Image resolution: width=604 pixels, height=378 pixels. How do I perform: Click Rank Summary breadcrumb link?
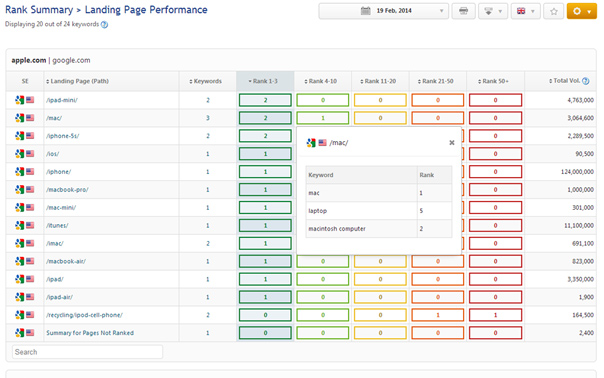[39, 10]
